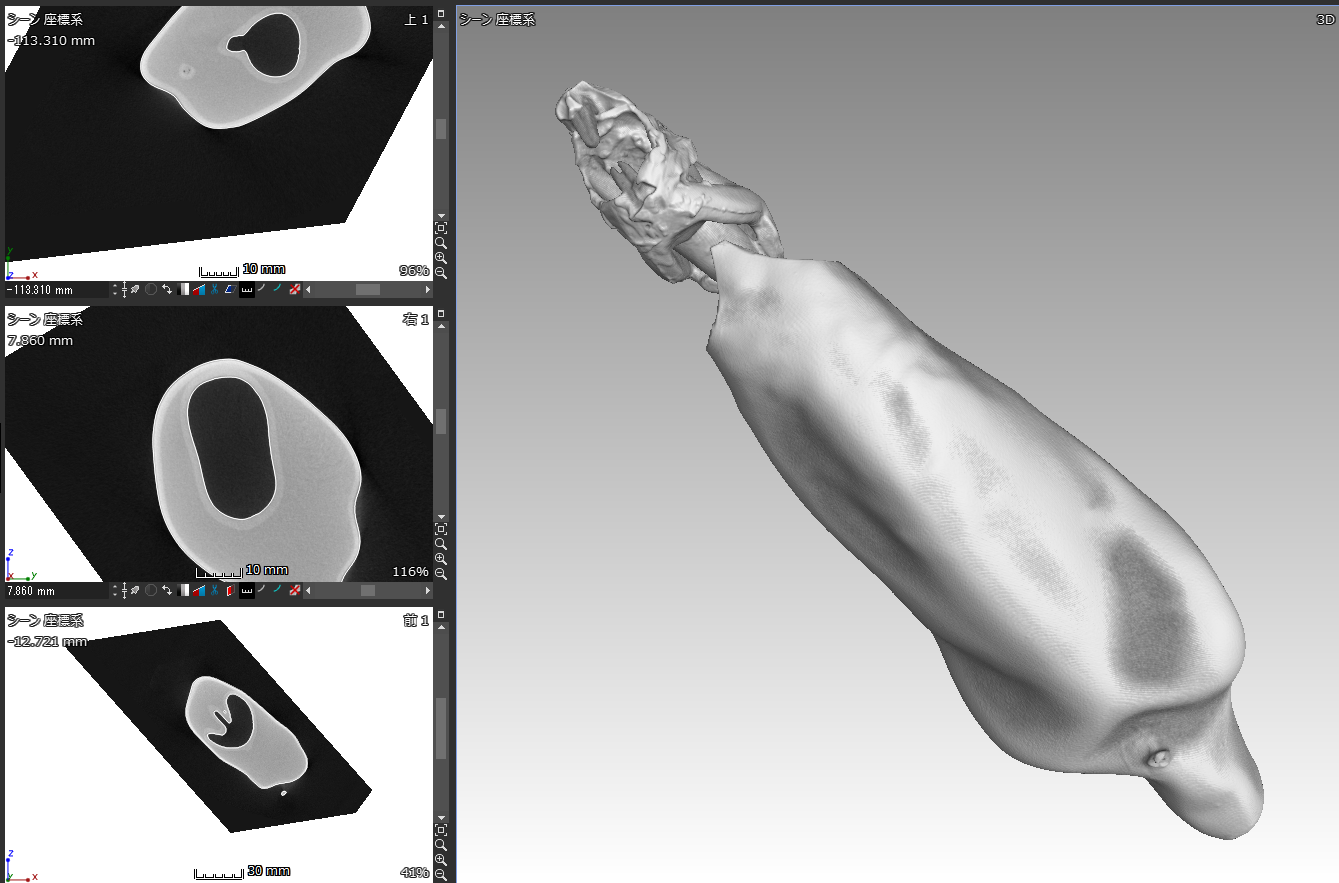Fit the front slice view to window
Image resolution: width=1339 pixels, height=883 pixels.
(x=441, y=830)
